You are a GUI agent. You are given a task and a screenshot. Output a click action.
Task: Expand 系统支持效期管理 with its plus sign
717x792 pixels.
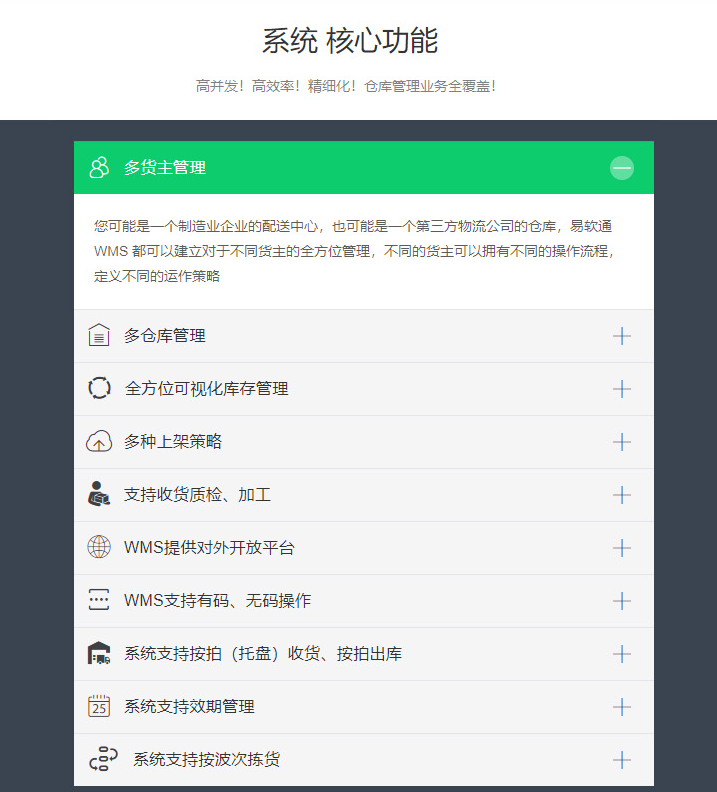click(x=622, y=707)
